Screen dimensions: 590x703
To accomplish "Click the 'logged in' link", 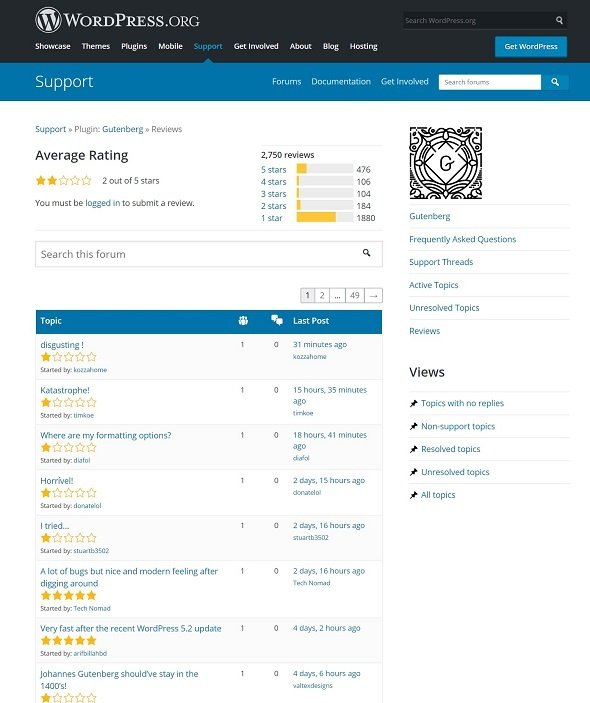I will [103, 203].
